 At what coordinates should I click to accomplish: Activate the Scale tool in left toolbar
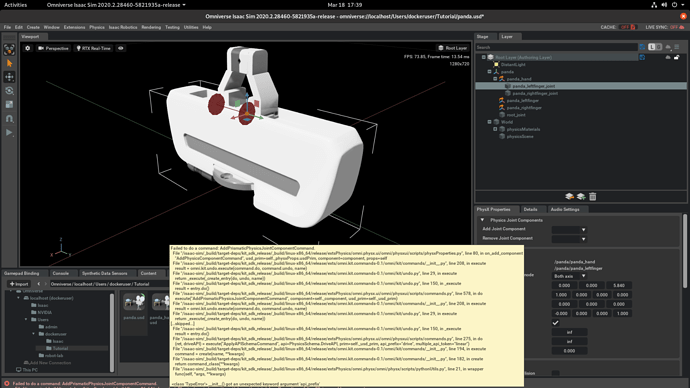coord(9,104)
